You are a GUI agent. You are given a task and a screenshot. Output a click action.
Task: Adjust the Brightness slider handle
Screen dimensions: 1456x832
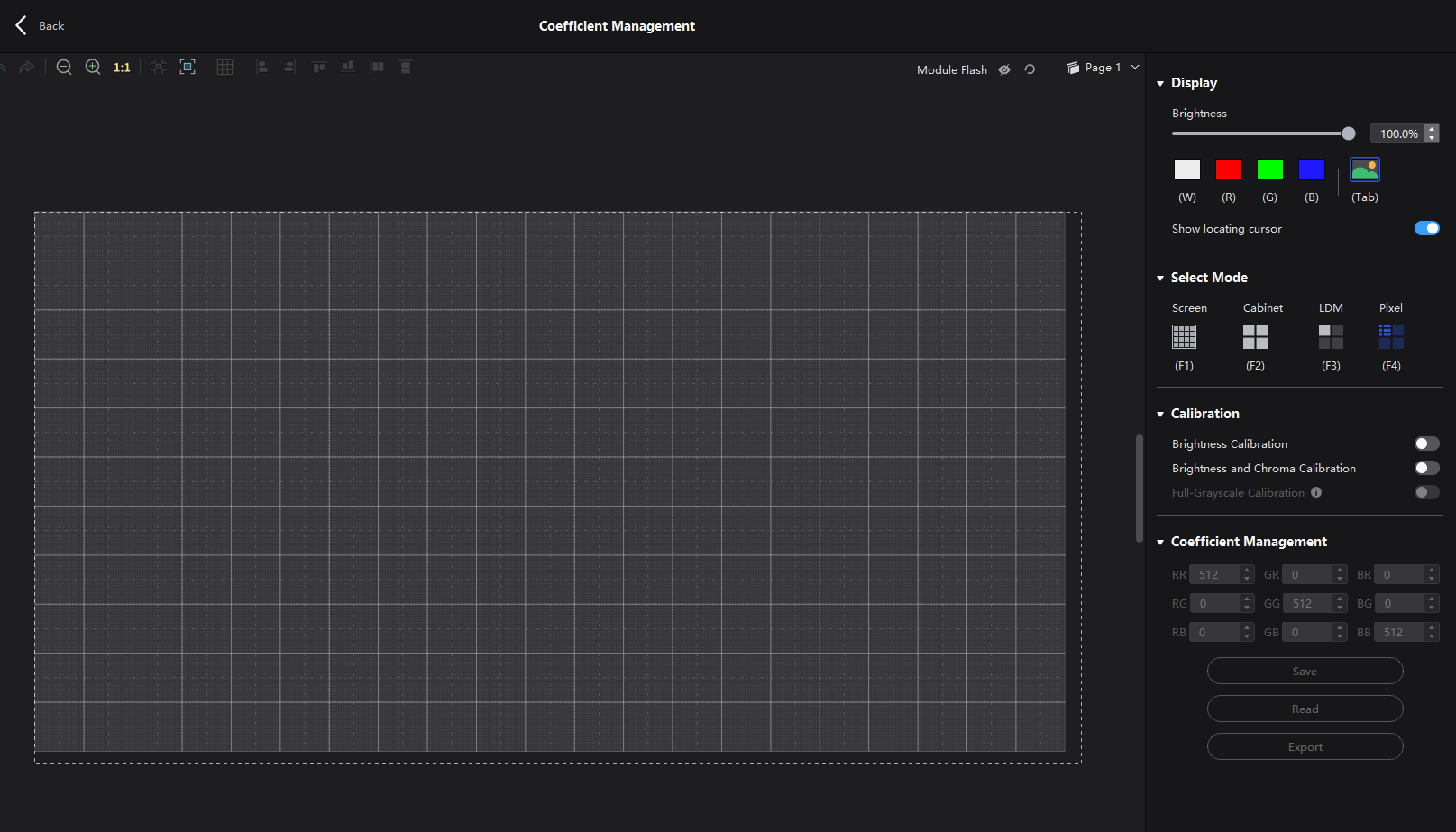tap(1349, 133)
